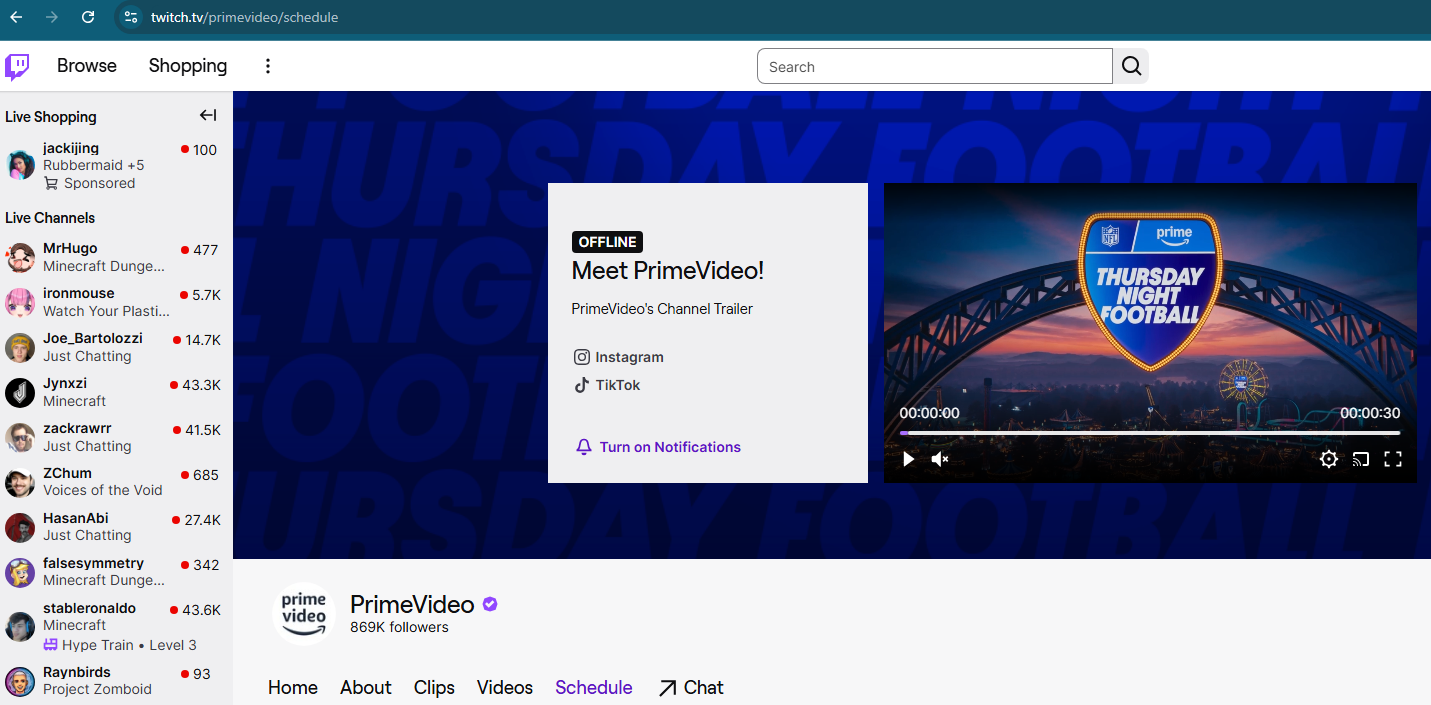The image size is (1431, 705).
Task: Switch to the Home tab
Action: [293, 687]
